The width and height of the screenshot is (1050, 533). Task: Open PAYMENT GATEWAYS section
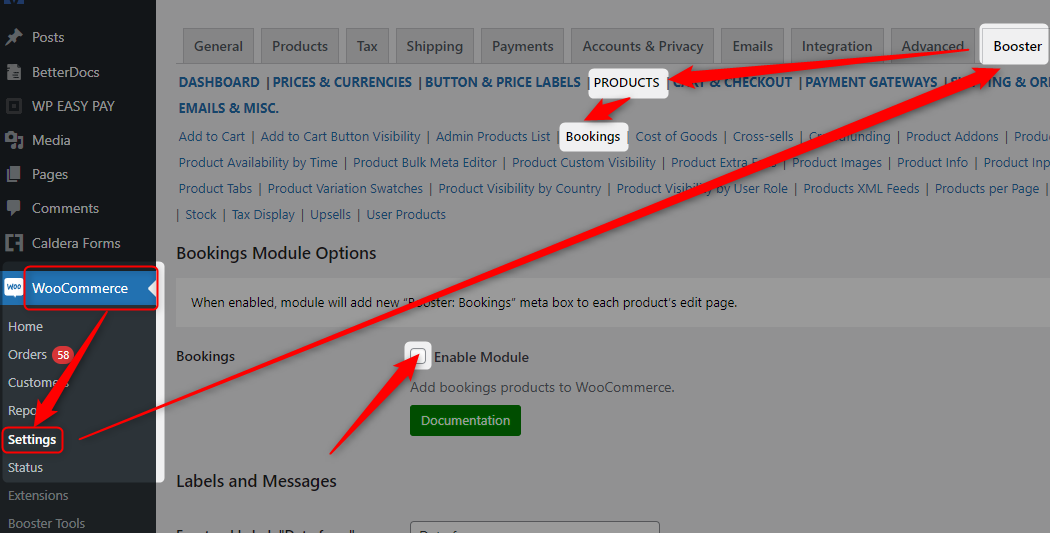pyautogui.click(x=871, y=82)
